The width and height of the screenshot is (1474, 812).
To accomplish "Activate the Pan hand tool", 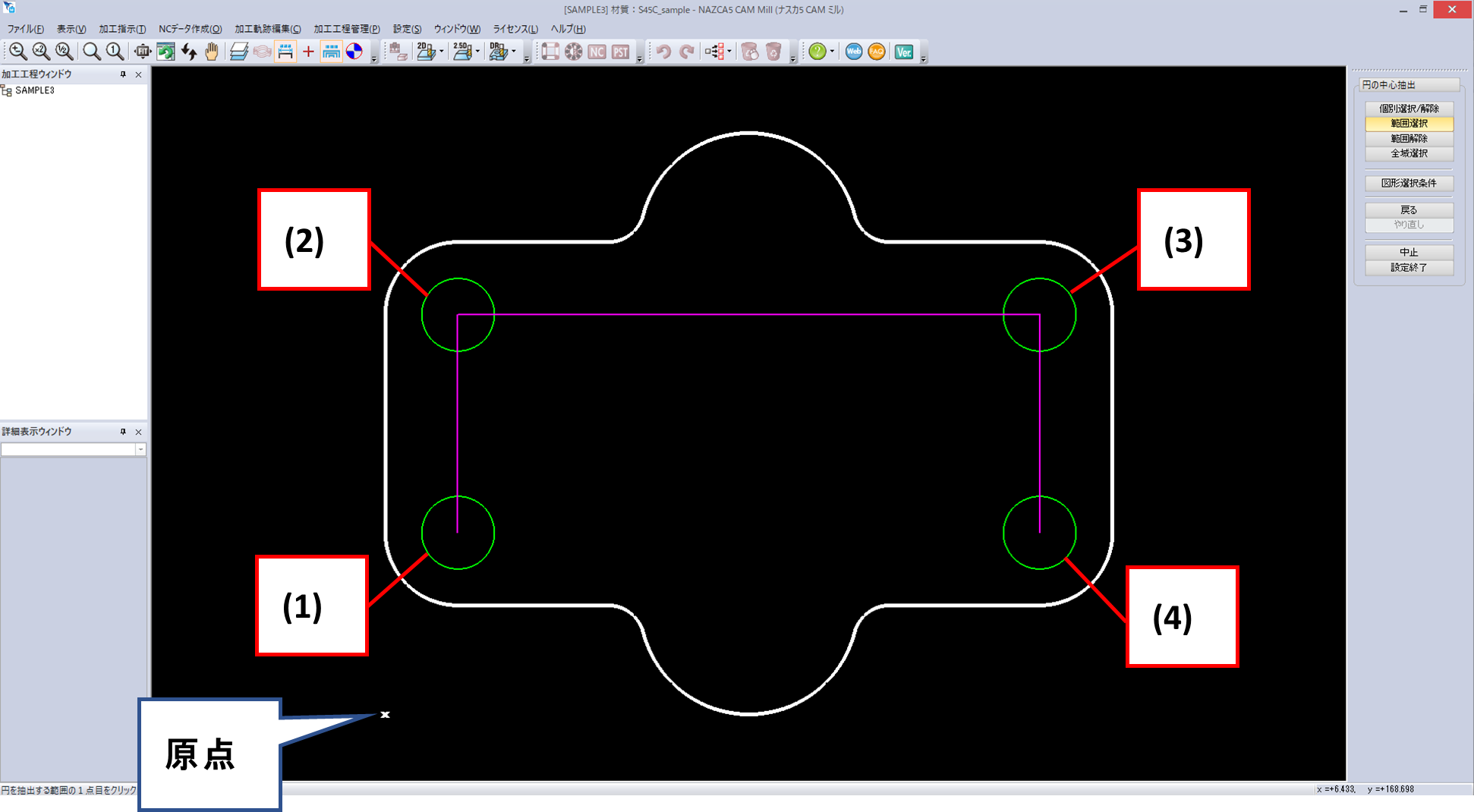I will (x=211, y=52).
